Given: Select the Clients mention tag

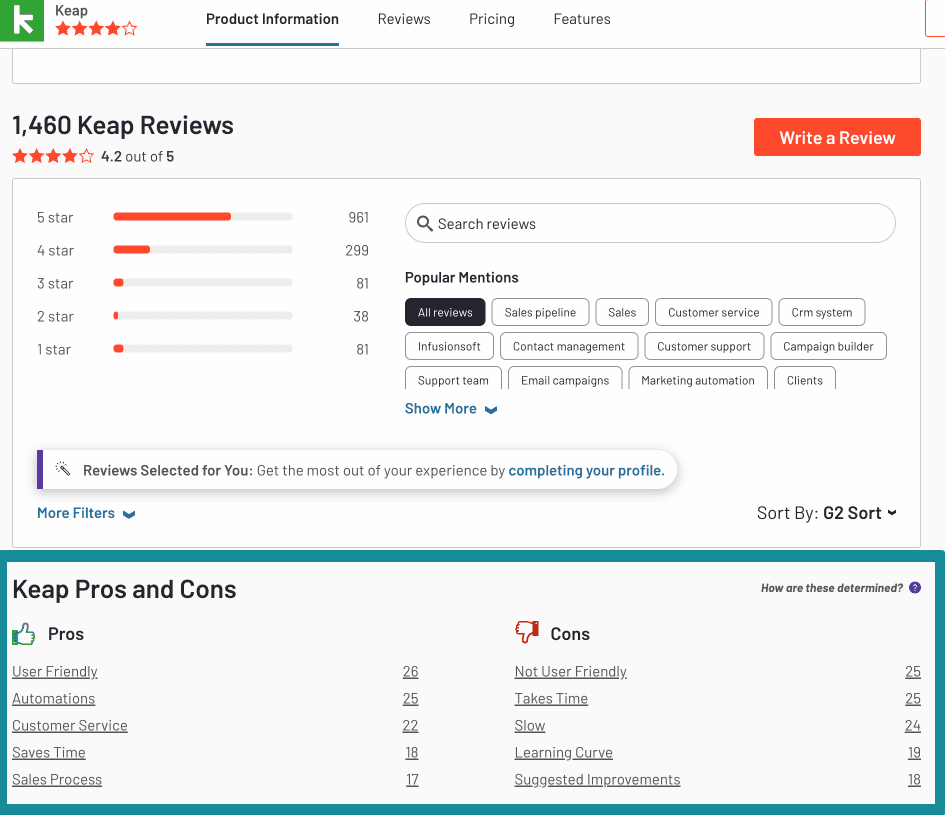Looking at the screenshot, I should click(x=805, y=379).
